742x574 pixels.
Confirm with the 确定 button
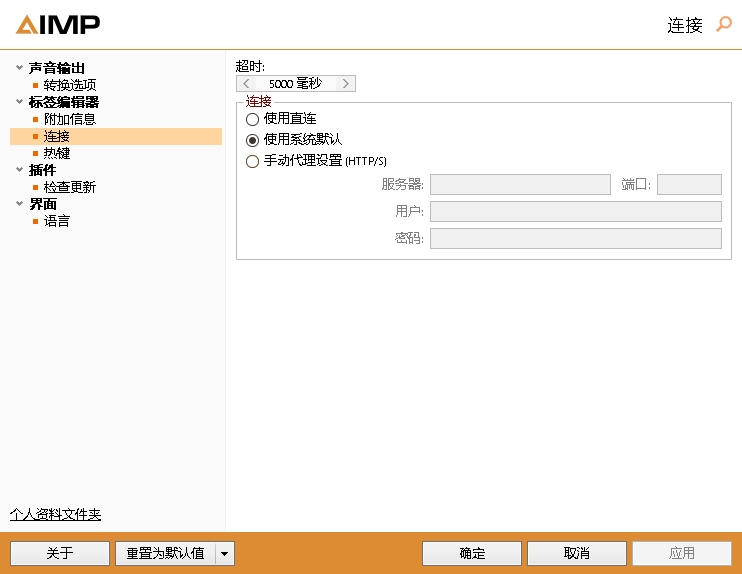point(472,553)
